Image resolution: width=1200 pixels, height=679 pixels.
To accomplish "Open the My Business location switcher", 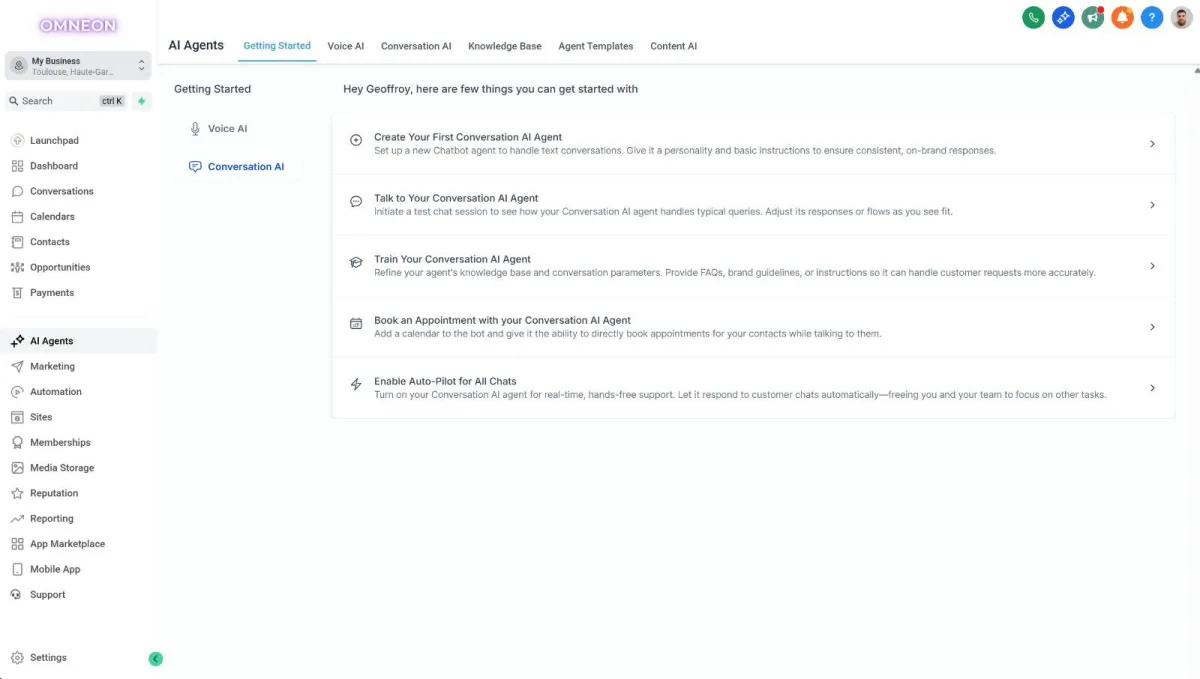I will pyautogui.click(x=78, y=66).
